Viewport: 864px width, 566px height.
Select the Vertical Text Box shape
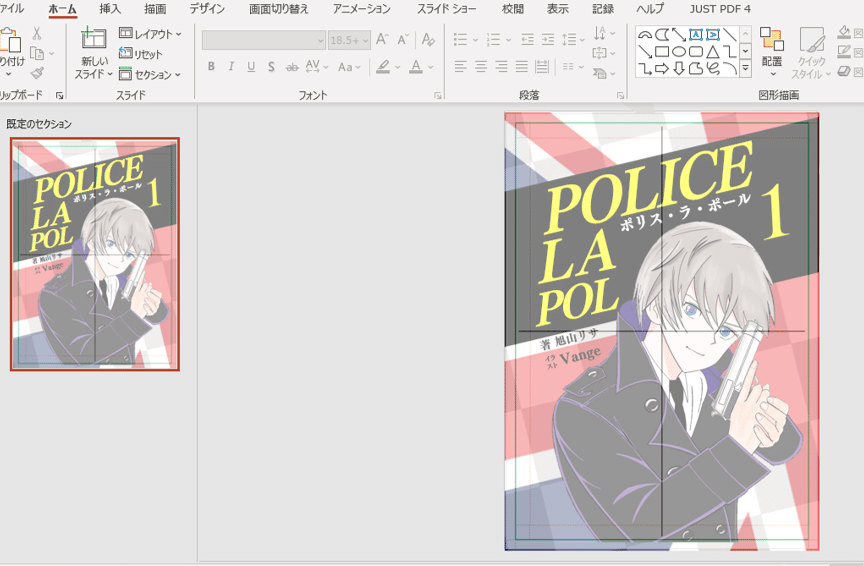(x=713, y=35)
